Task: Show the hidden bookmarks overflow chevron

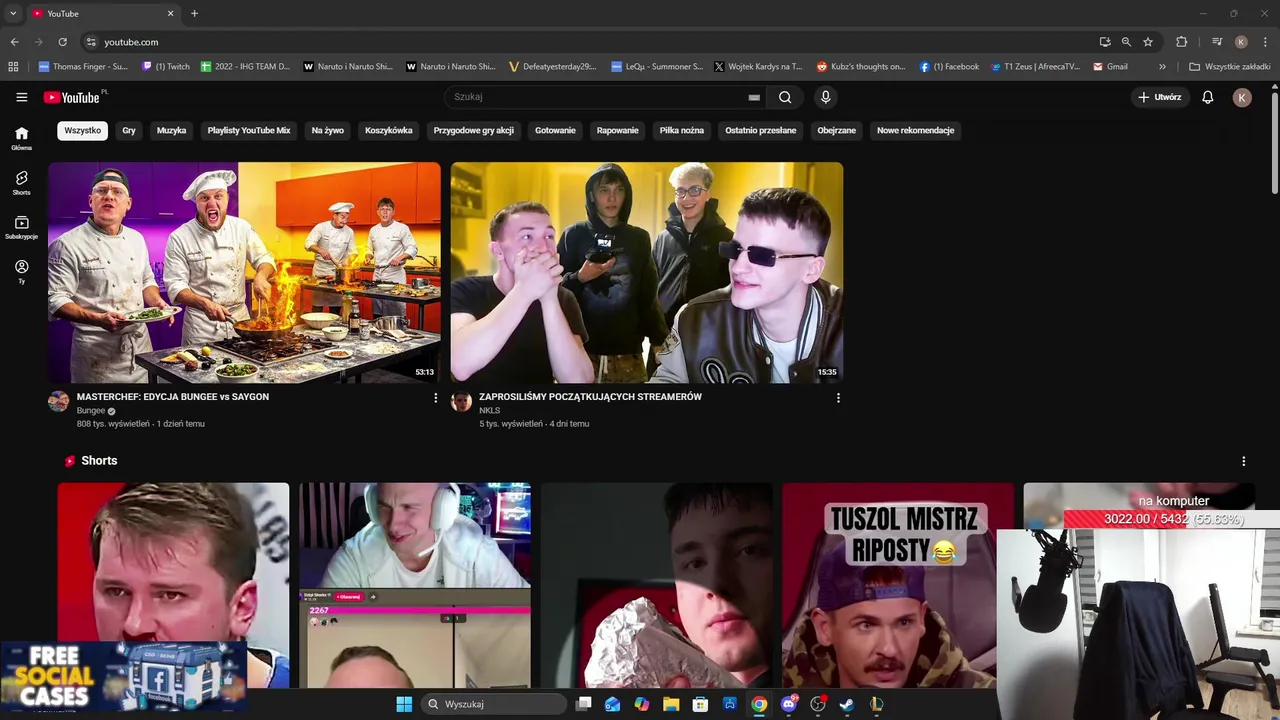Action: click(x=1162, y=67)
